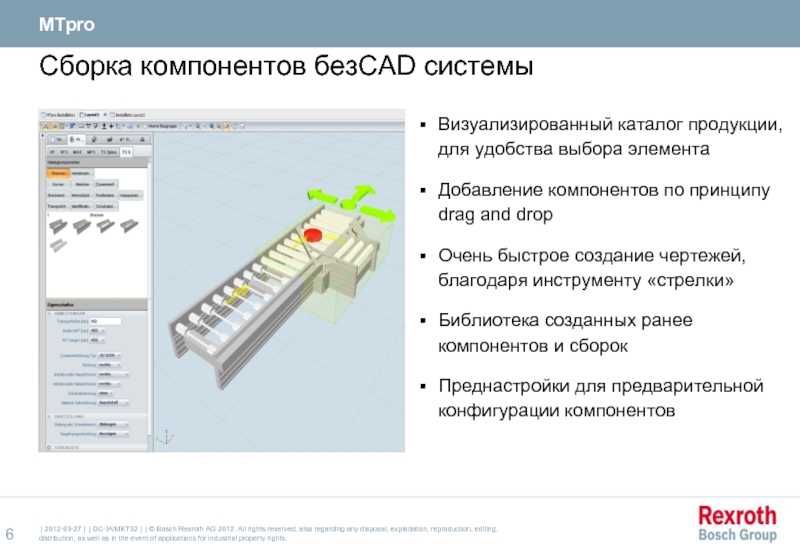Click the red disc on the conveyor model

pos(313,235)
